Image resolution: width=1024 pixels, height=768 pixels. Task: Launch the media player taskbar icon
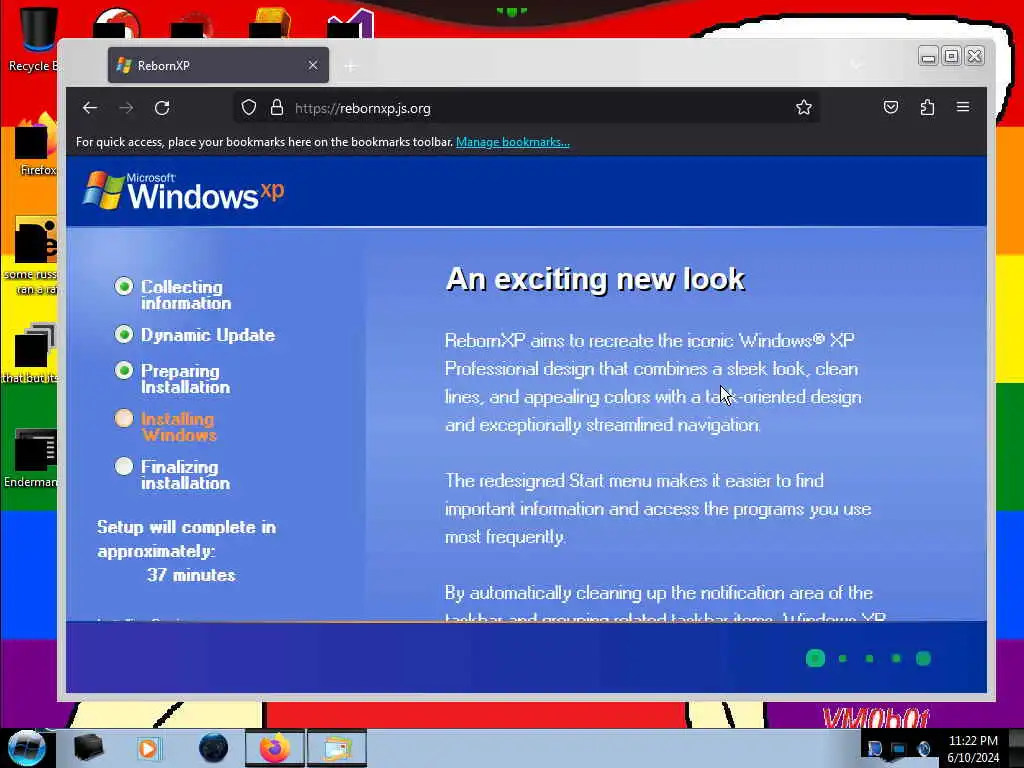[x=148, y=748]
